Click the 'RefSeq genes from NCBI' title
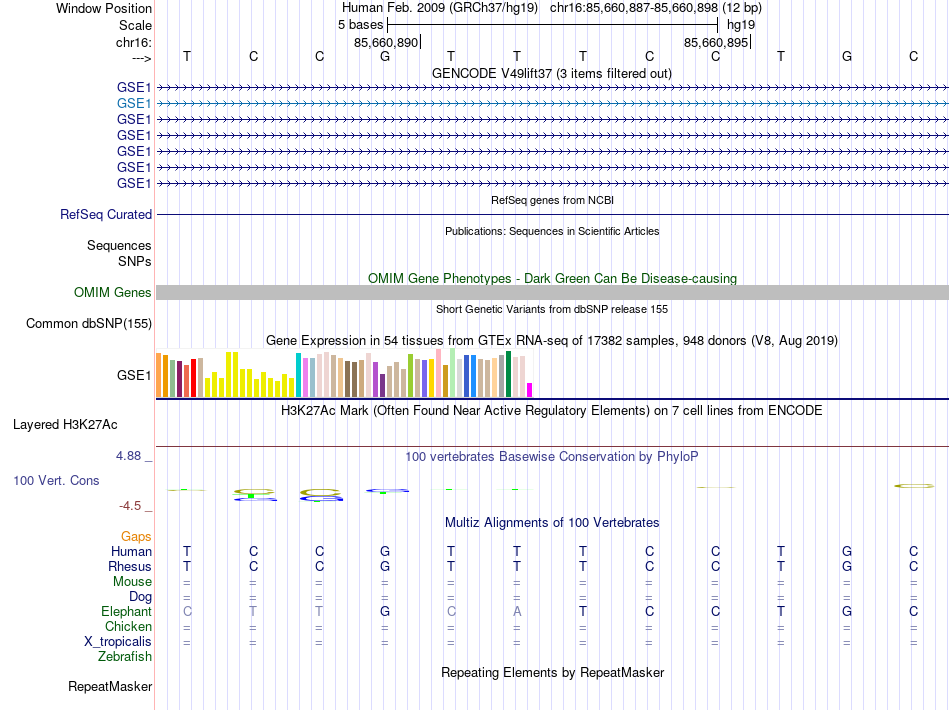 point(553,201)
